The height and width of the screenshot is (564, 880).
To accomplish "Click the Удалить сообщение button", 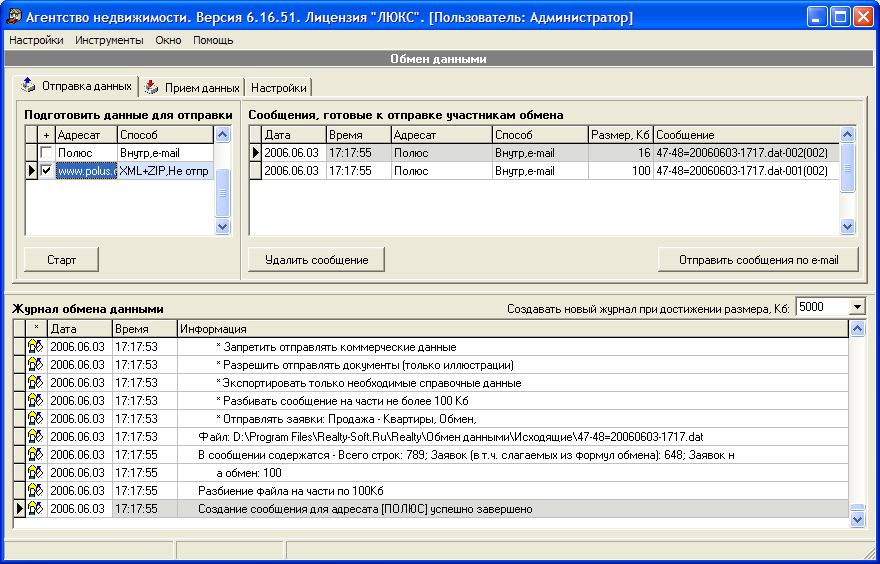I will tap(317, 260).
